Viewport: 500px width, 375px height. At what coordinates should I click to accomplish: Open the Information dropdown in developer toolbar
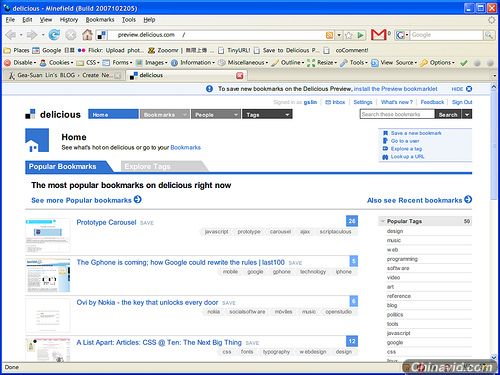[193, 63]
